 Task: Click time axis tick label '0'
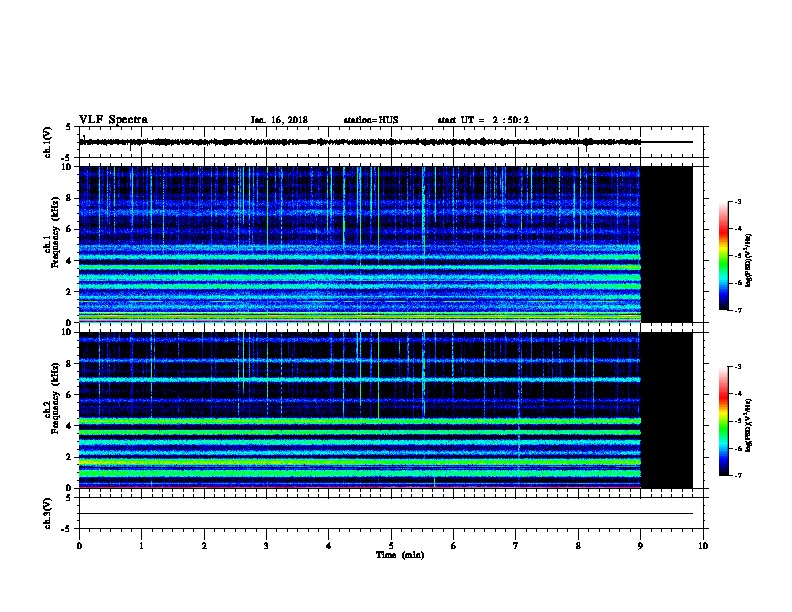click(x=79, y=545)
